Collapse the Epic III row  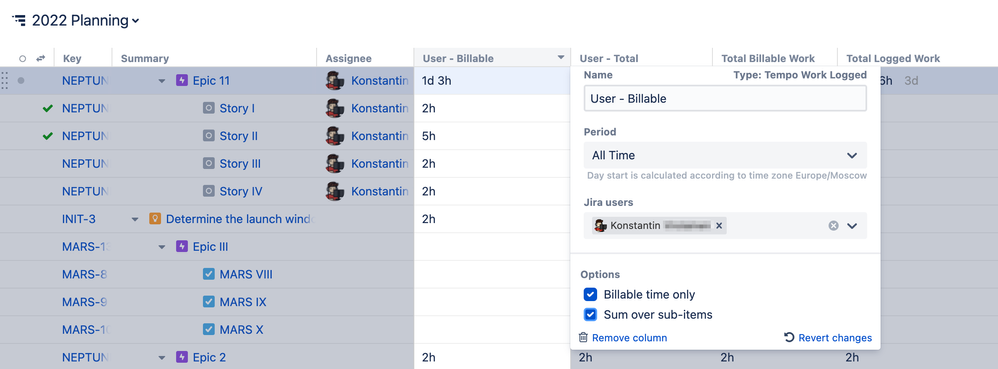(x=162, y=247)
